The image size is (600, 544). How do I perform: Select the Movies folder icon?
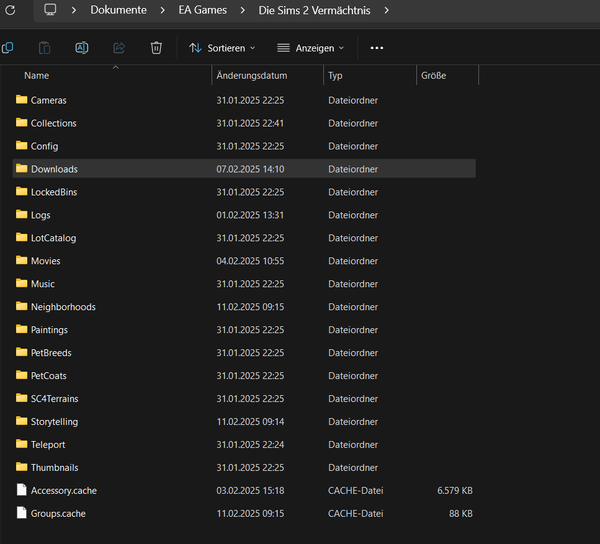[21, 261]
